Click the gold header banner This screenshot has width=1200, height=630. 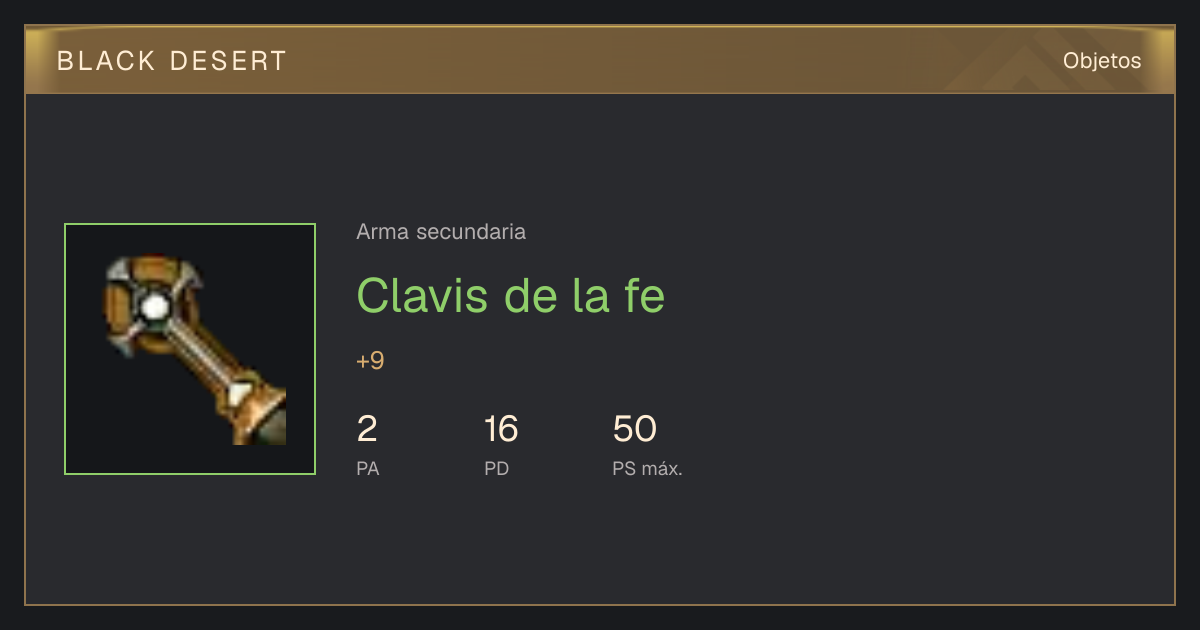(x=600, y=60)
